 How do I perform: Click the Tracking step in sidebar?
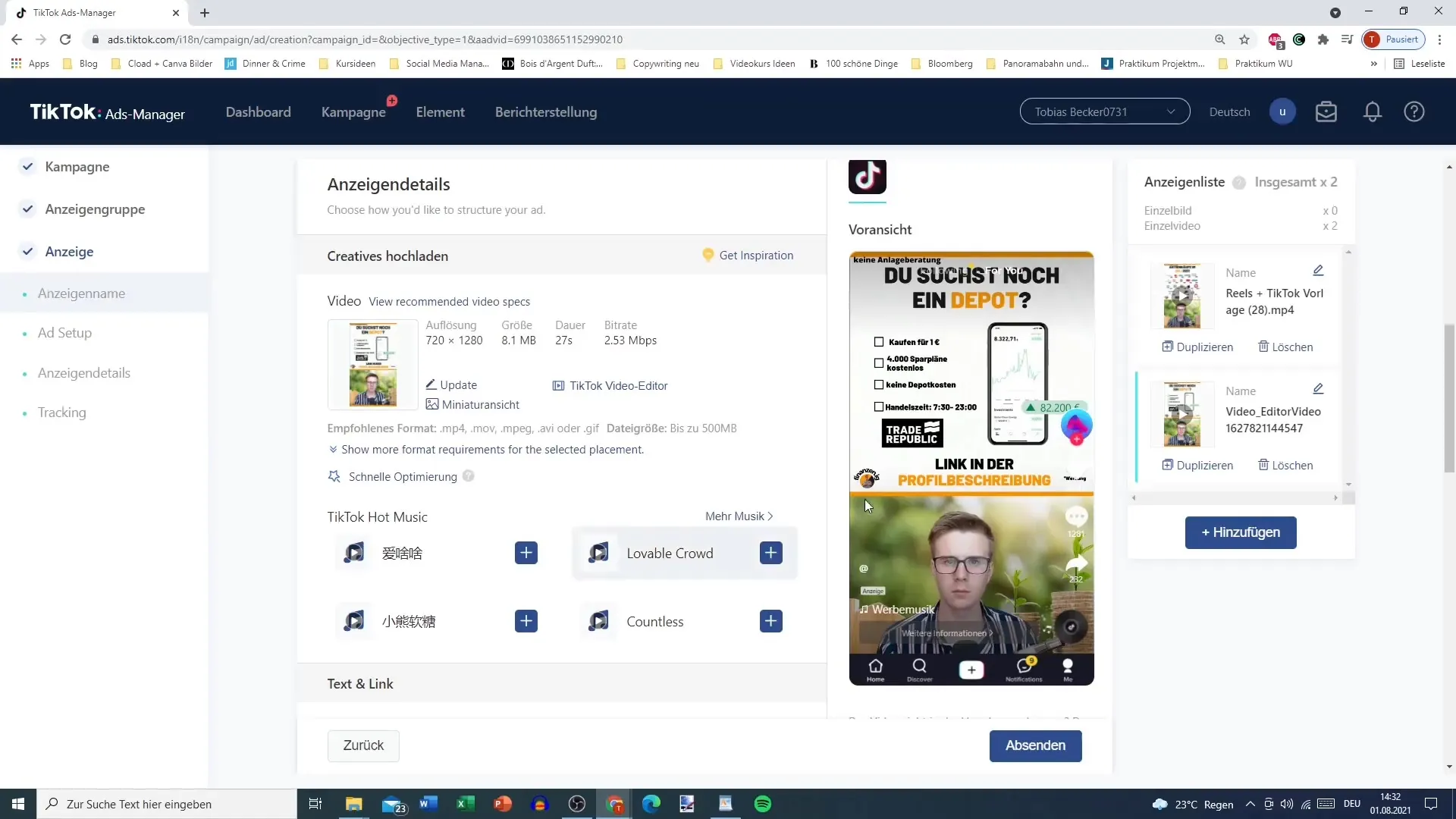pyautogui.click(x=62, y=412)
